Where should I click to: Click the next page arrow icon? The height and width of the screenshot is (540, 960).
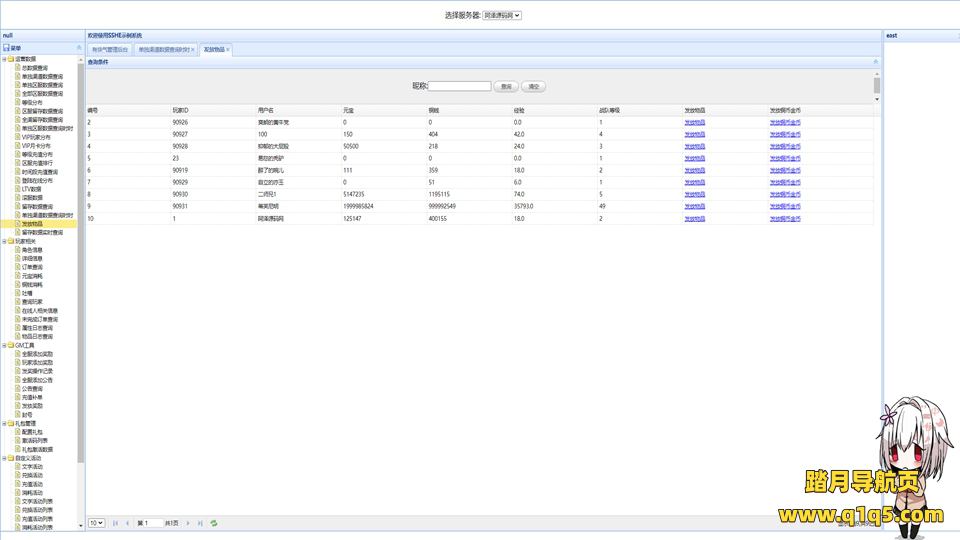click(188, 523)
